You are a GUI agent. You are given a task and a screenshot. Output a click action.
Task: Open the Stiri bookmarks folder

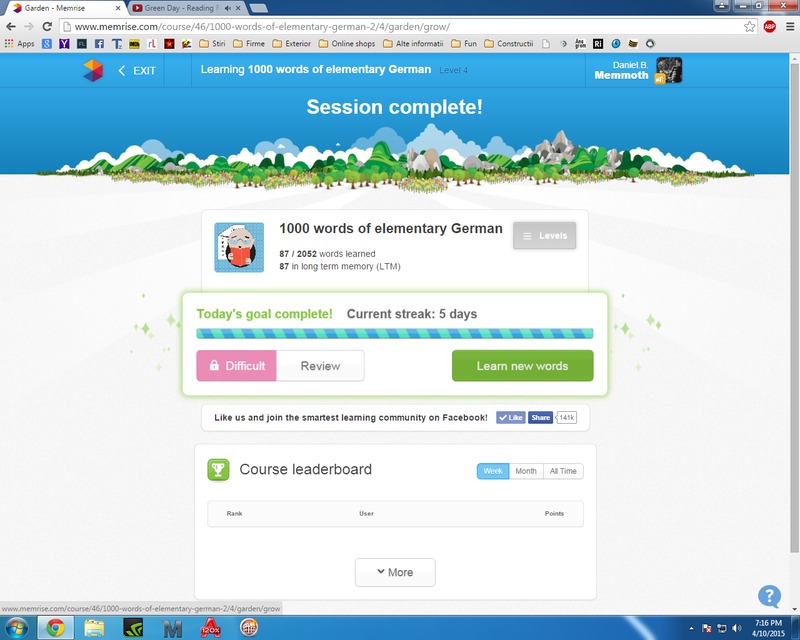click(x=212, y=43)
